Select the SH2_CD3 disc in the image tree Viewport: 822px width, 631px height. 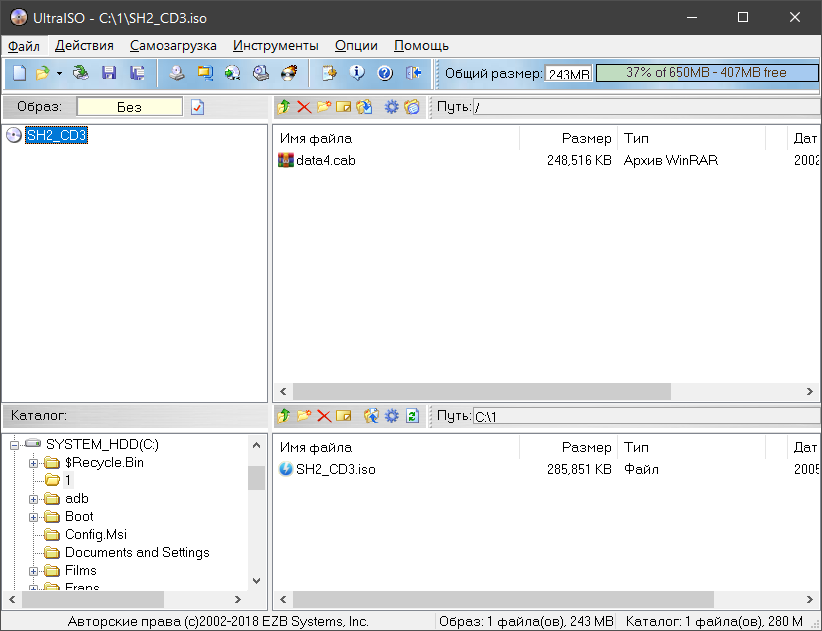coord(57,135)
